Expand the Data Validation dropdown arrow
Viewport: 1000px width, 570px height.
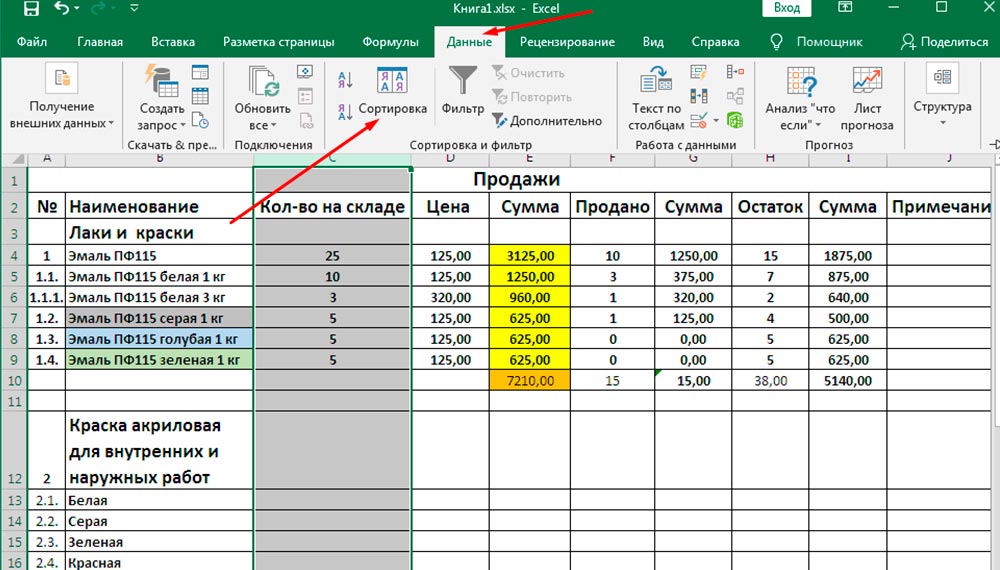(716, 121)
